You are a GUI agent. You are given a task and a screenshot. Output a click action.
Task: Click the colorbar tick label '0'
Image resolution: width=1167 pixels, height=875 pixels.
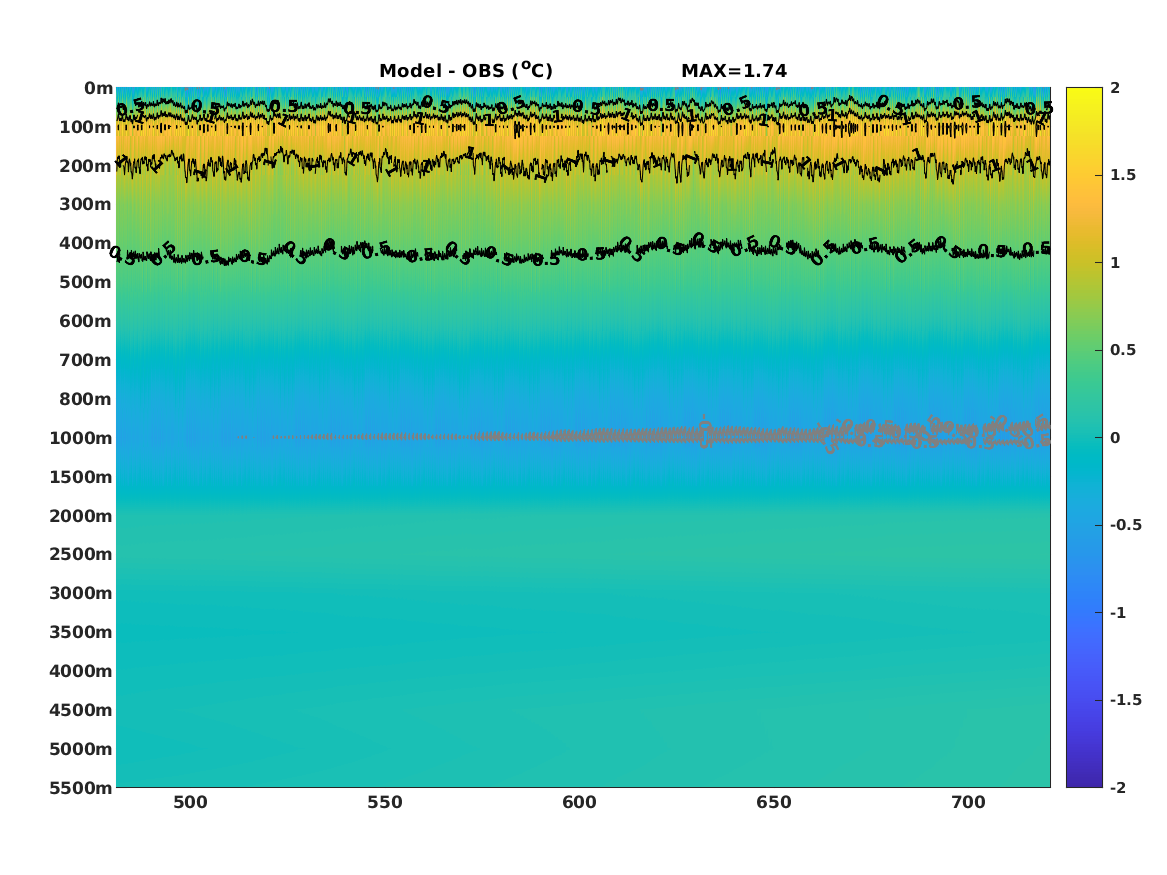point(1115,438)
